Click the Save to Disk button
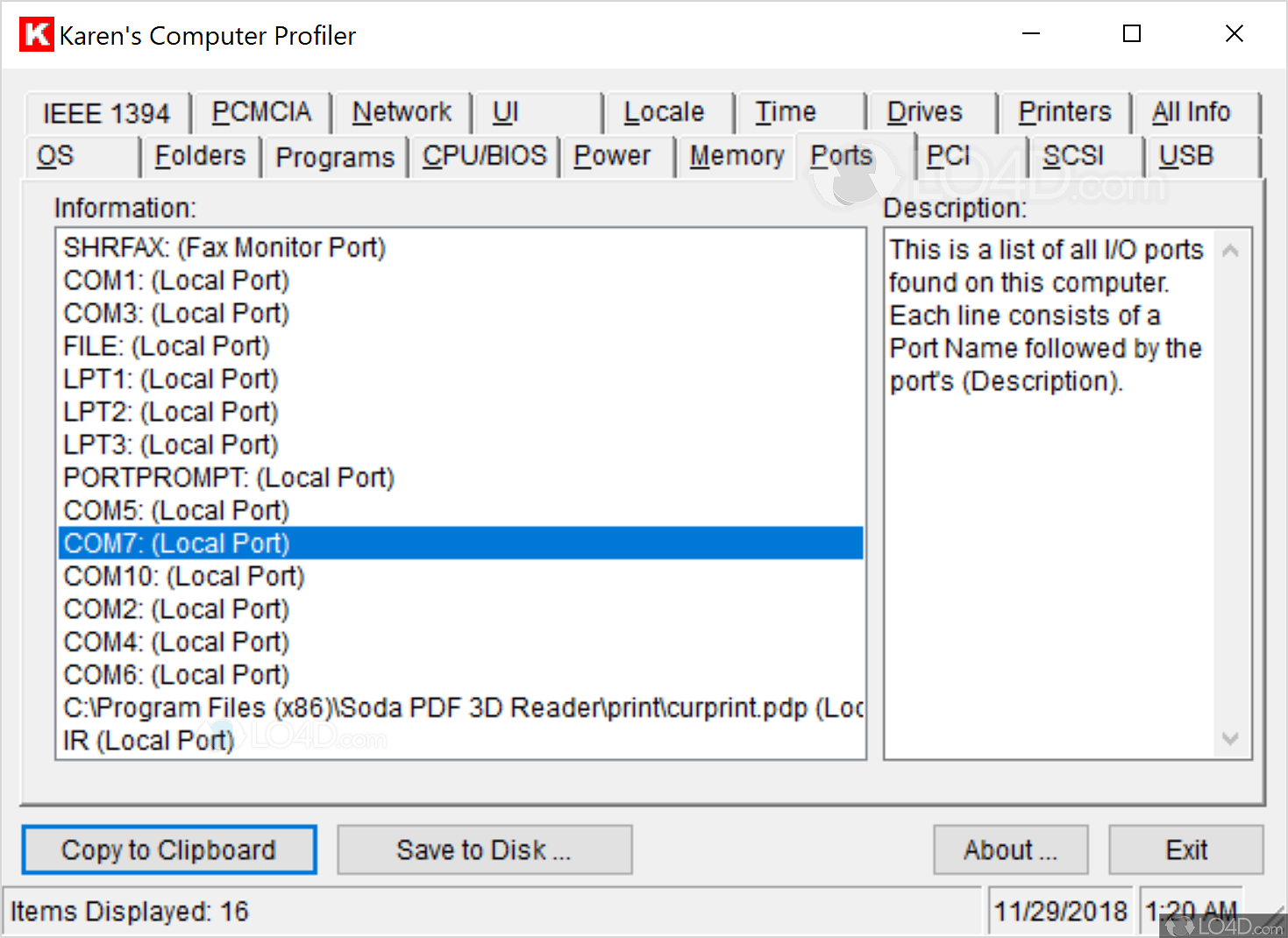The width and height of the screenshot is (1288, 938). tap(484, 849)
